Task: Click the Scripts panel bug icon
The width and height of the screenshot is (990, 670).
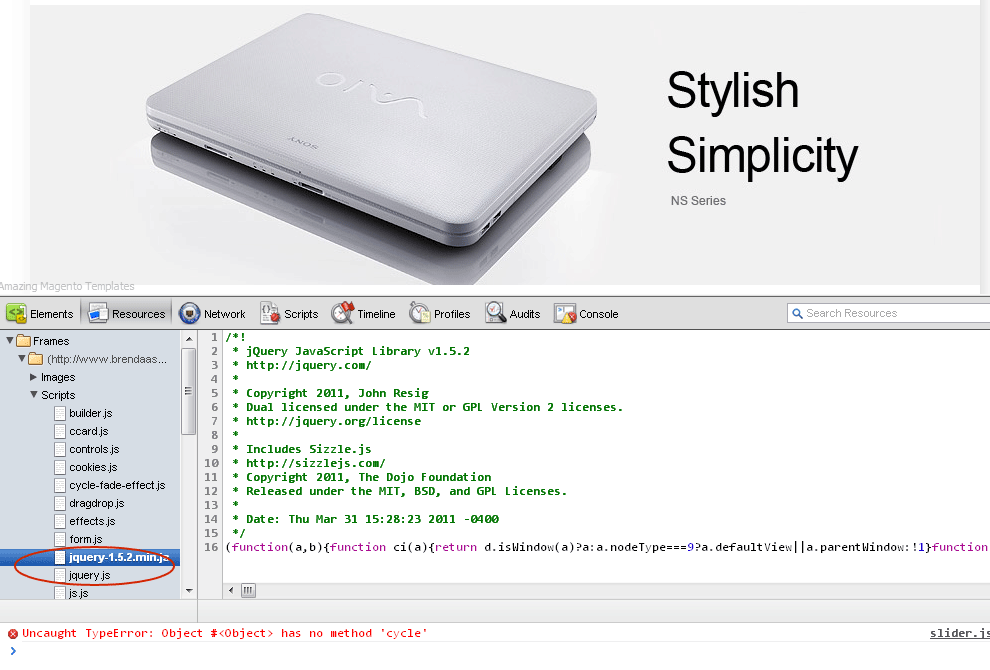Action: [x=270, y=313]
